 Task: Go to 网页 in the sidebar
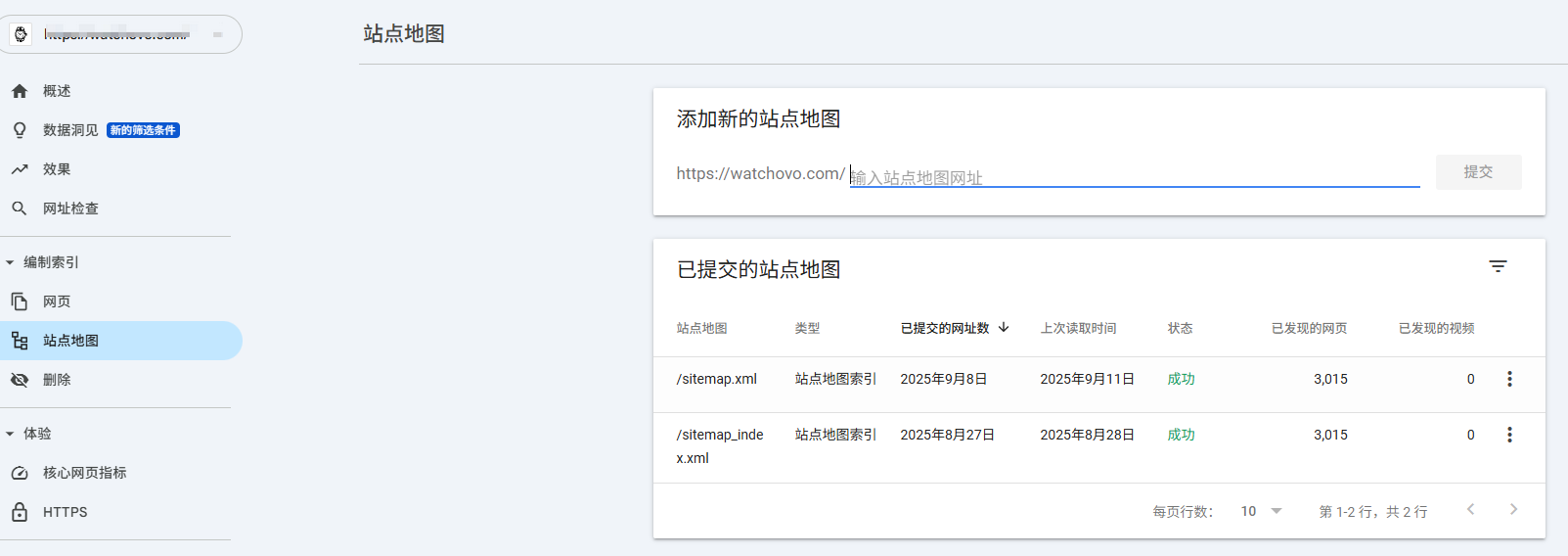pyautogui.click(x=57, y=301)
